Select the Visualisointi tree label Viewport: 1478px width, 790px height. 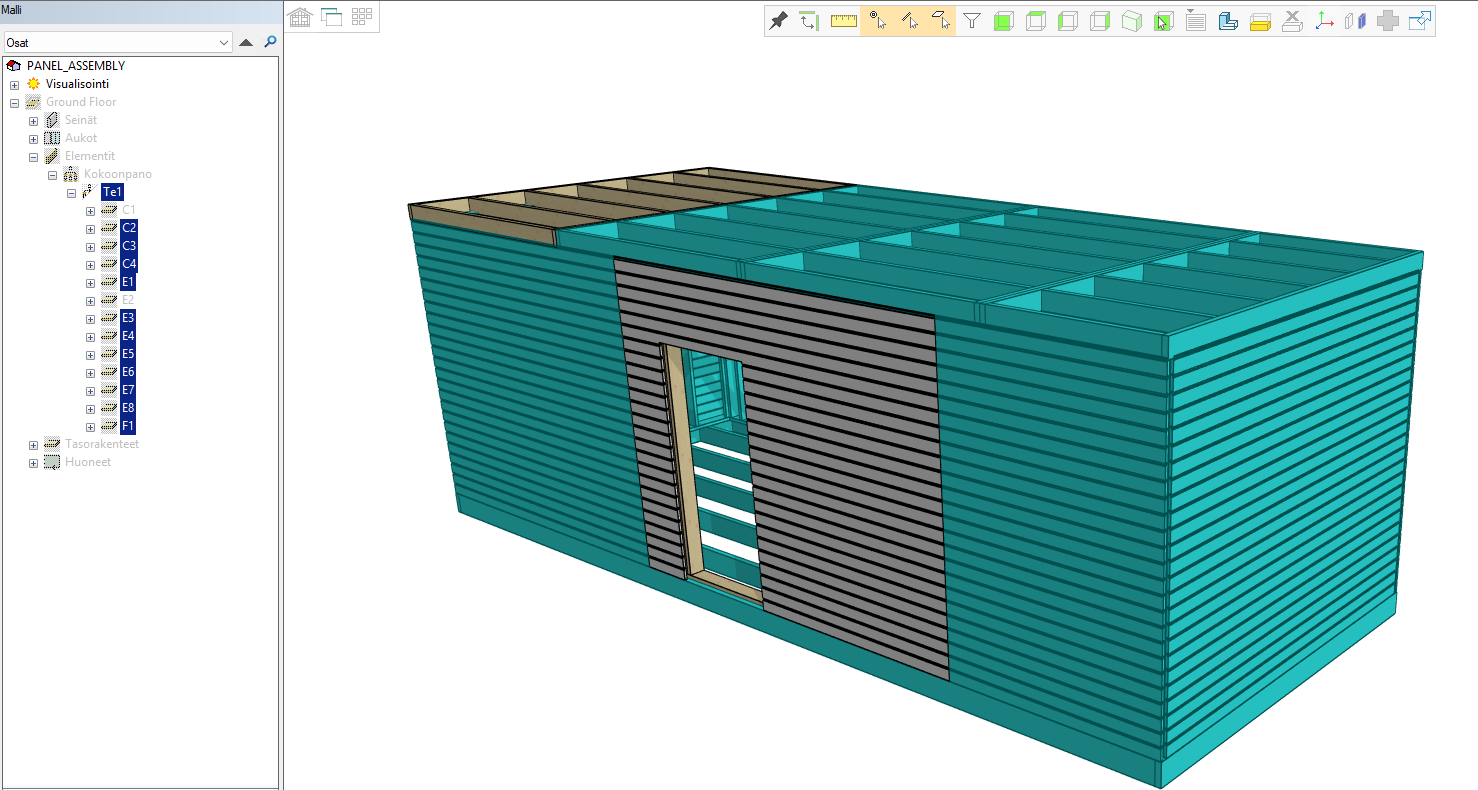[77, 84]
